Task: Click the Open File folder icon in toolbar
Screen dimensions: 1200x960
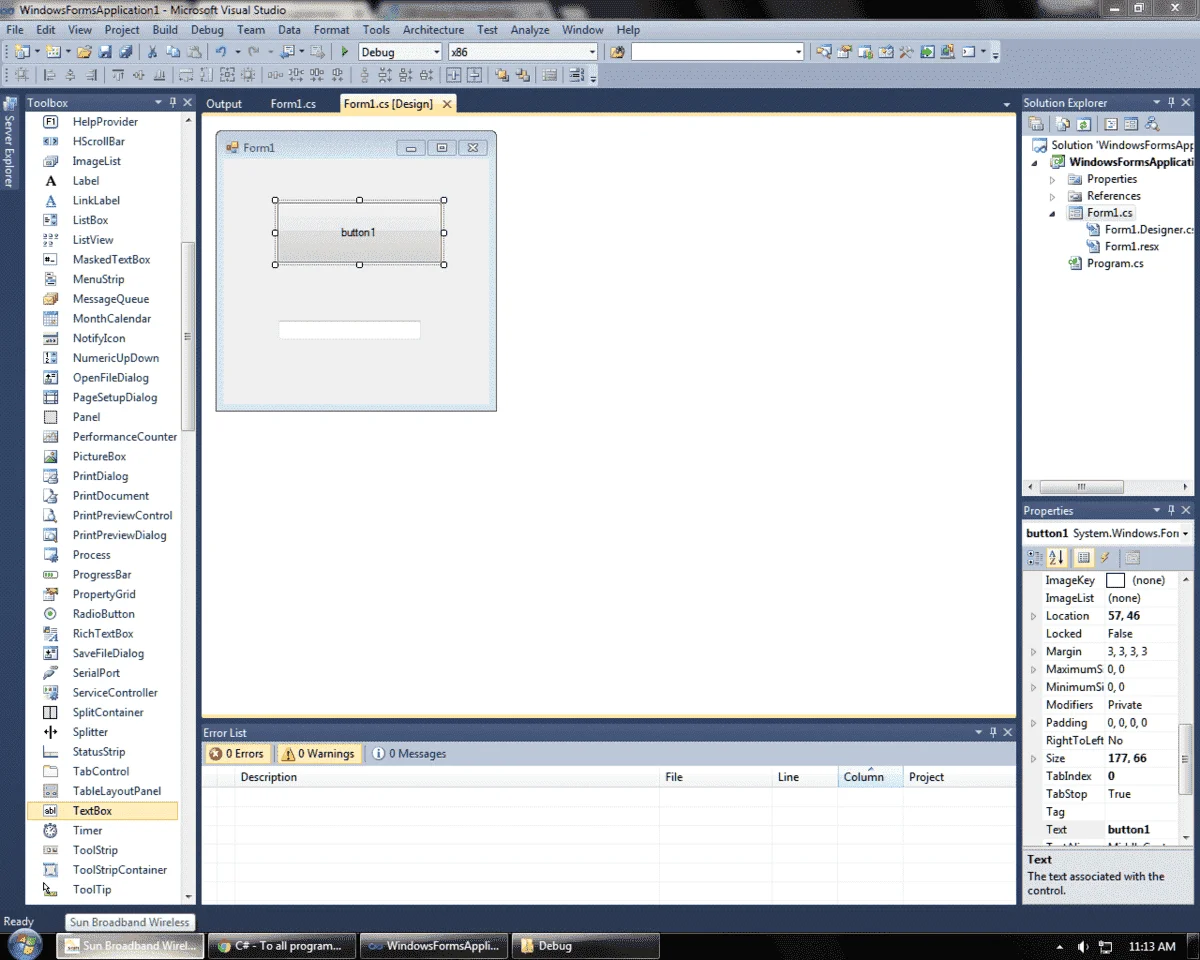Action: pyautogui.click(x=84, y=52)
